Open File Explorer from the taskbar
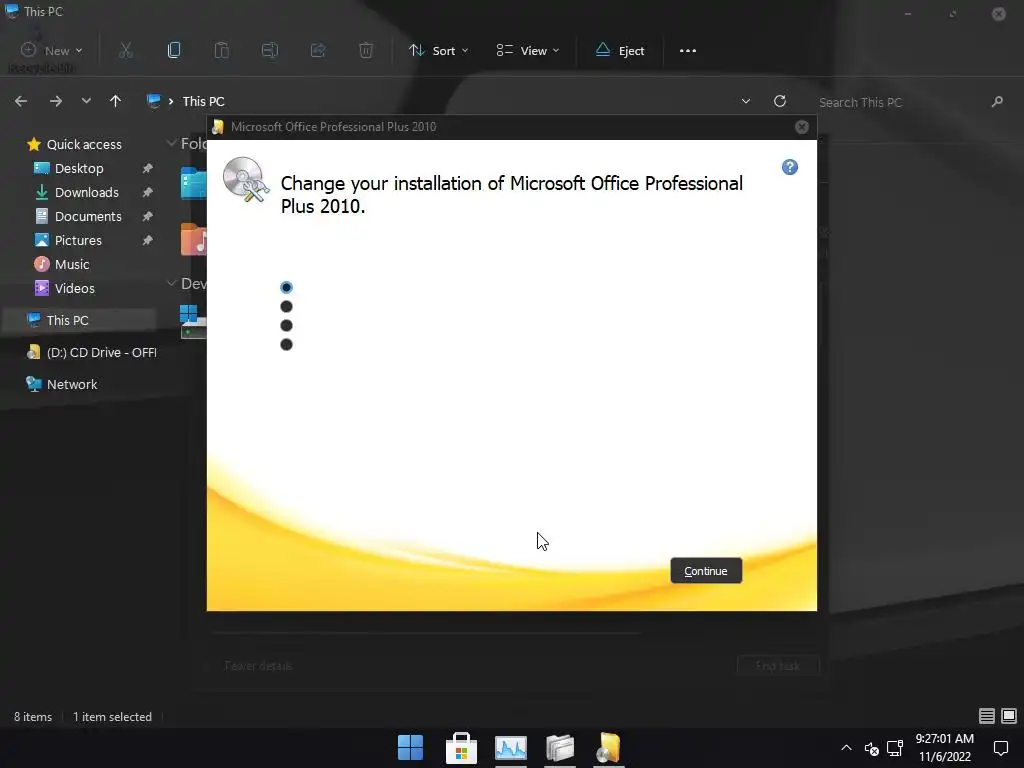1024x768 pixels. coord(560,748)
